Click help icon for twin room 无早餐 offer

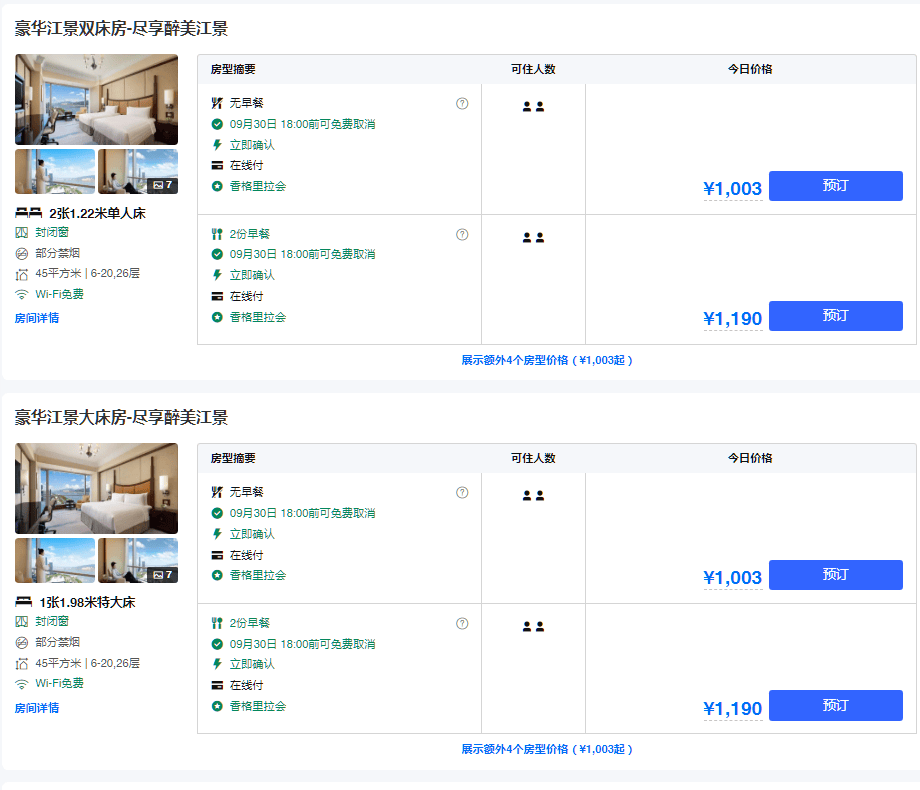(x=462, y=103)
